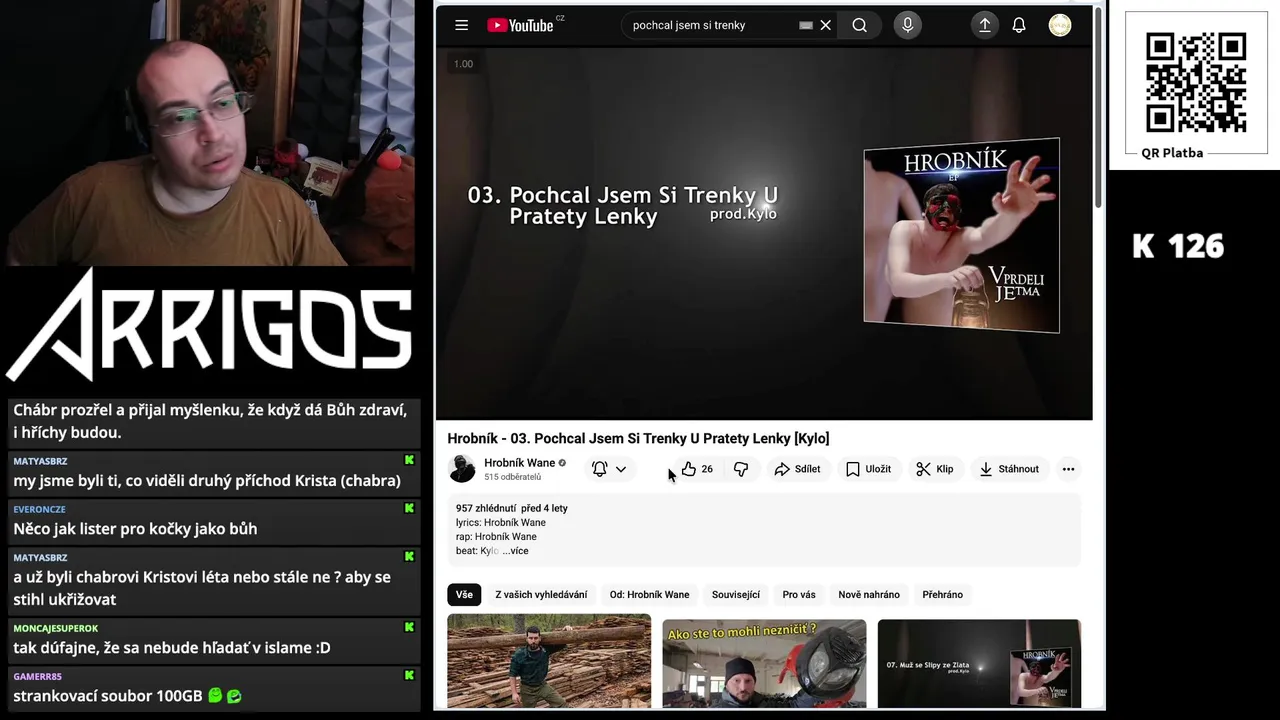Select the Vše filter chip

[x=464, y=595]
